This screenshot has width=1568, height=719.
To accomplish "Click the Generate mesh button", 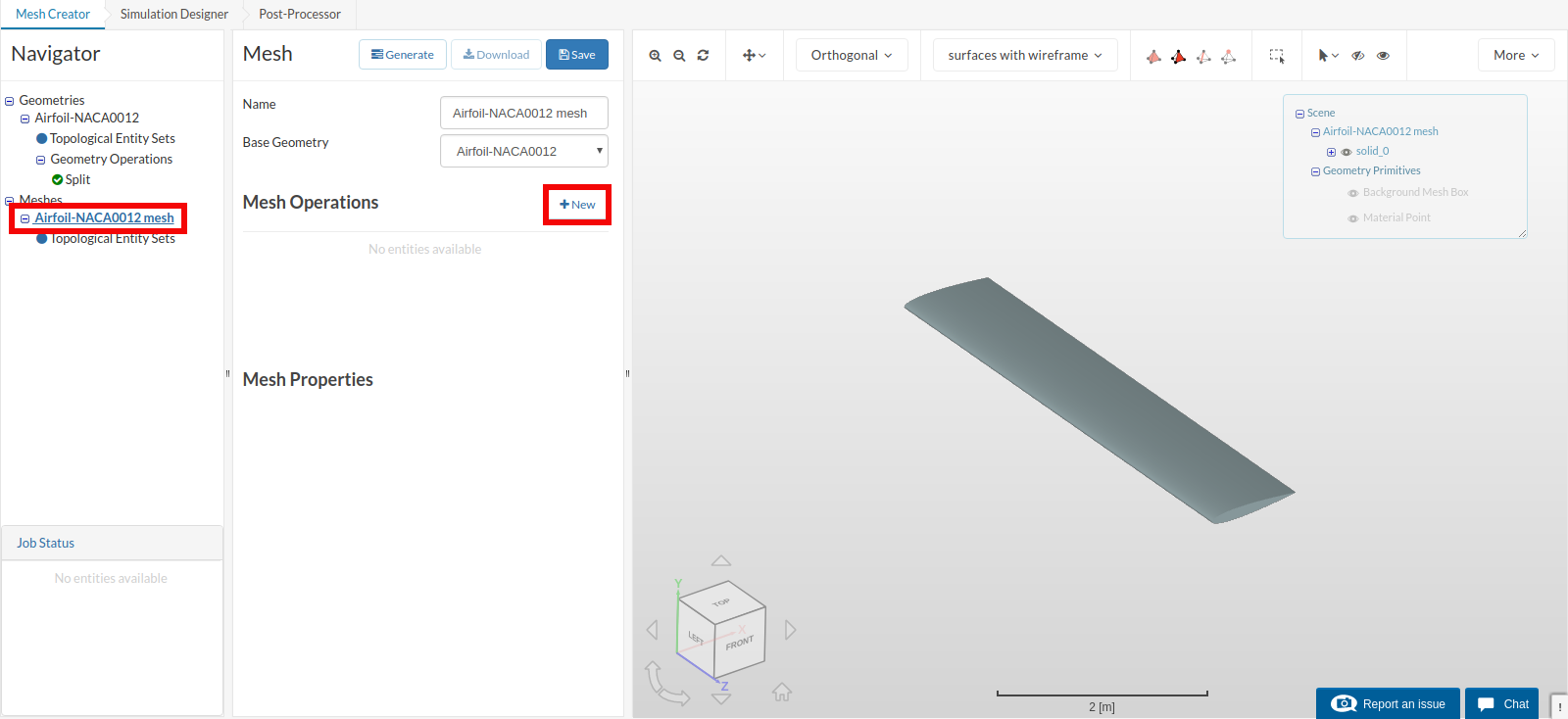I will (403, 55).
